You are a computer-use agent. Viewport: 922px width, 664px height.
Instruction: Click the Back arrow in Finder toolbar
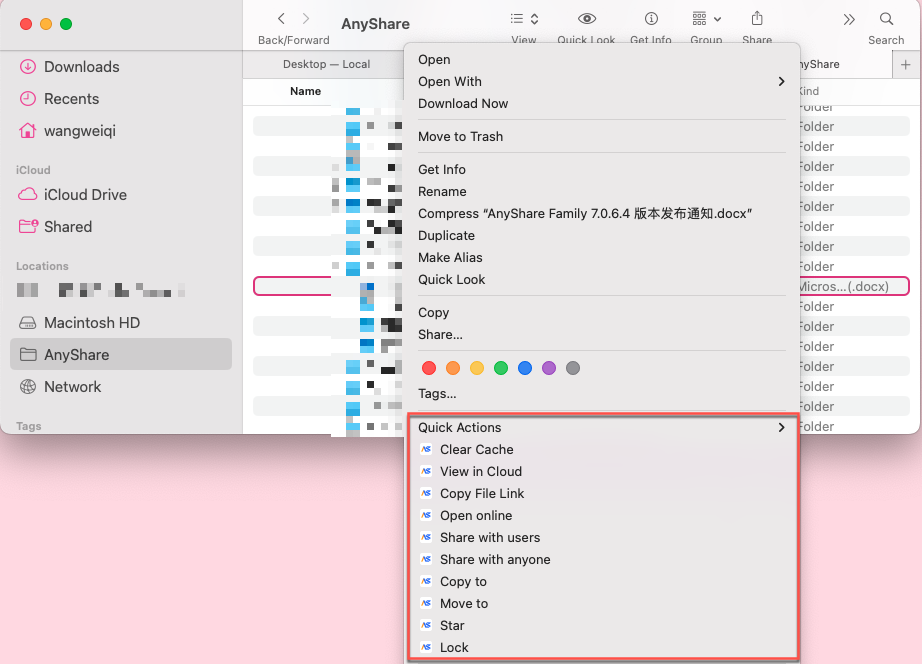click(281, 19)
